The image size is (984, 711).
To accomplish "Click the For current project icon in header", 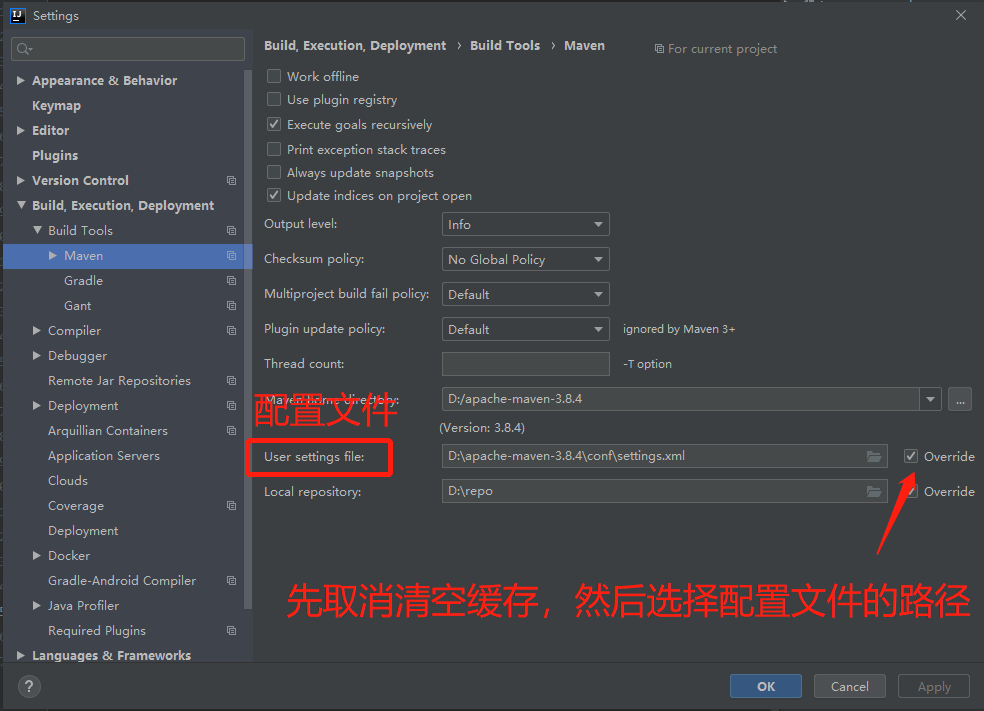I will pyautogui.click(x=659, y=49).
